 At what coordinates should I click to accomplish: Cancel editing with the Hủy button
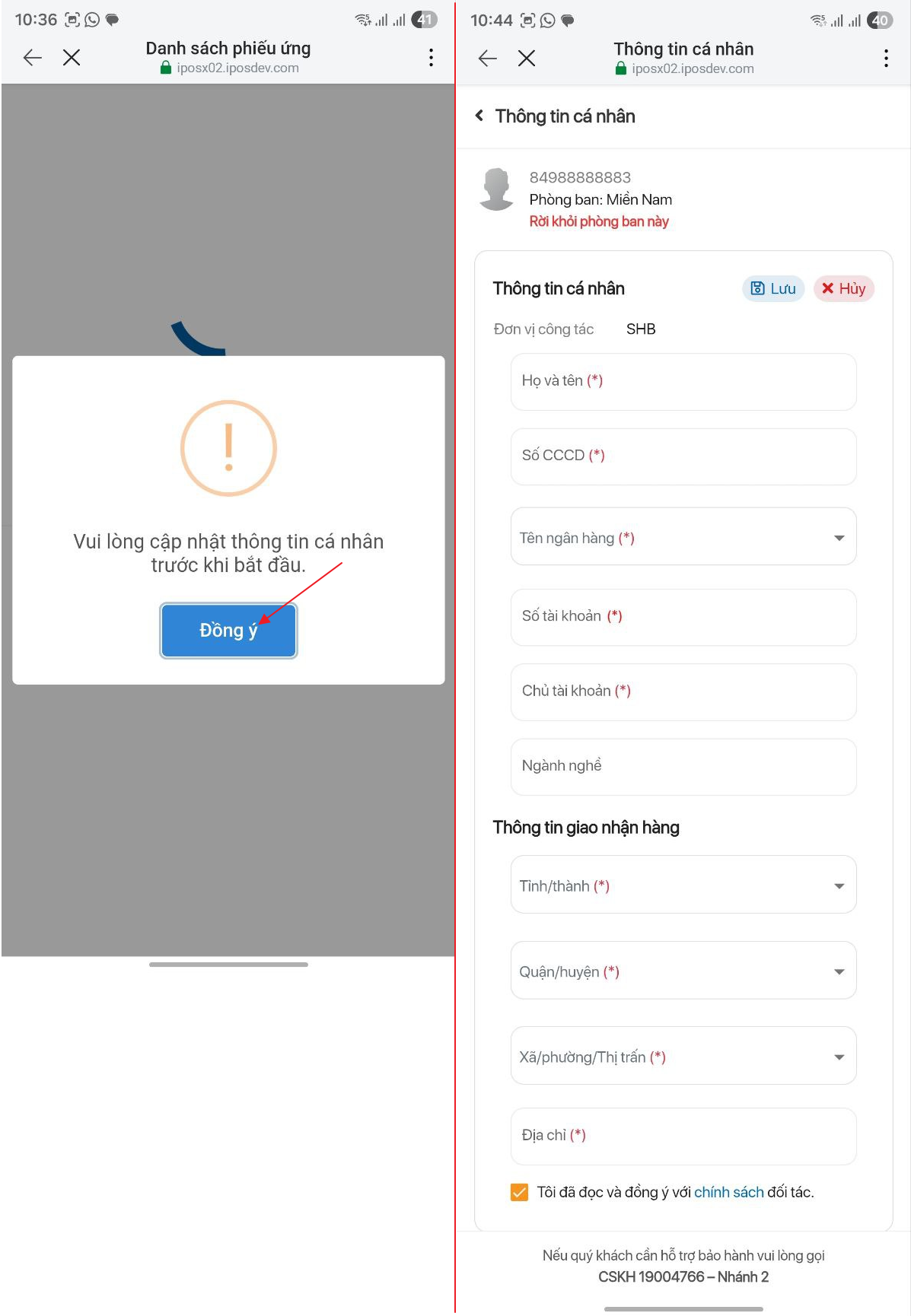click(x=843, y=288)
